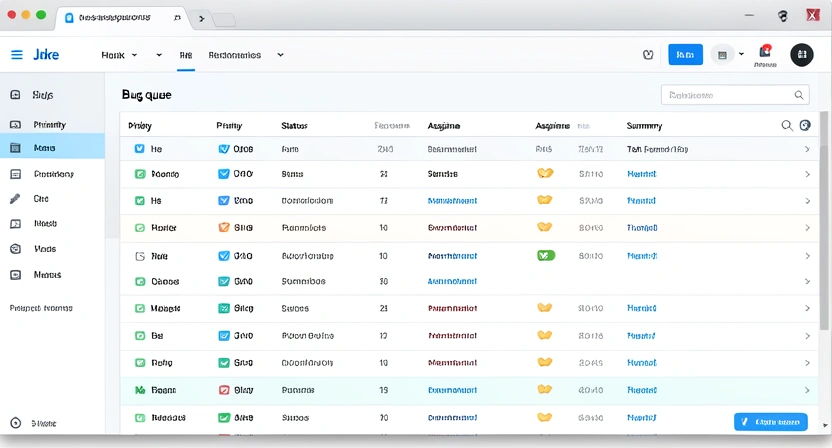Viewport: 832px width, 448px height.
Task: Click the Jrke logo
Action: coord(46,55)
